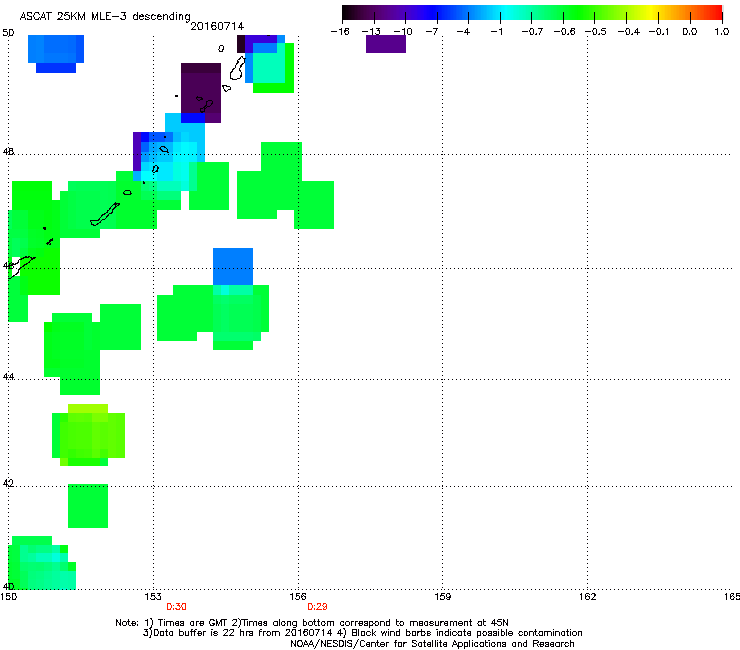This screenshot has height=650, width=740.
Task: Pick the red end of the colorbar
Action: [x=715, y=12]
